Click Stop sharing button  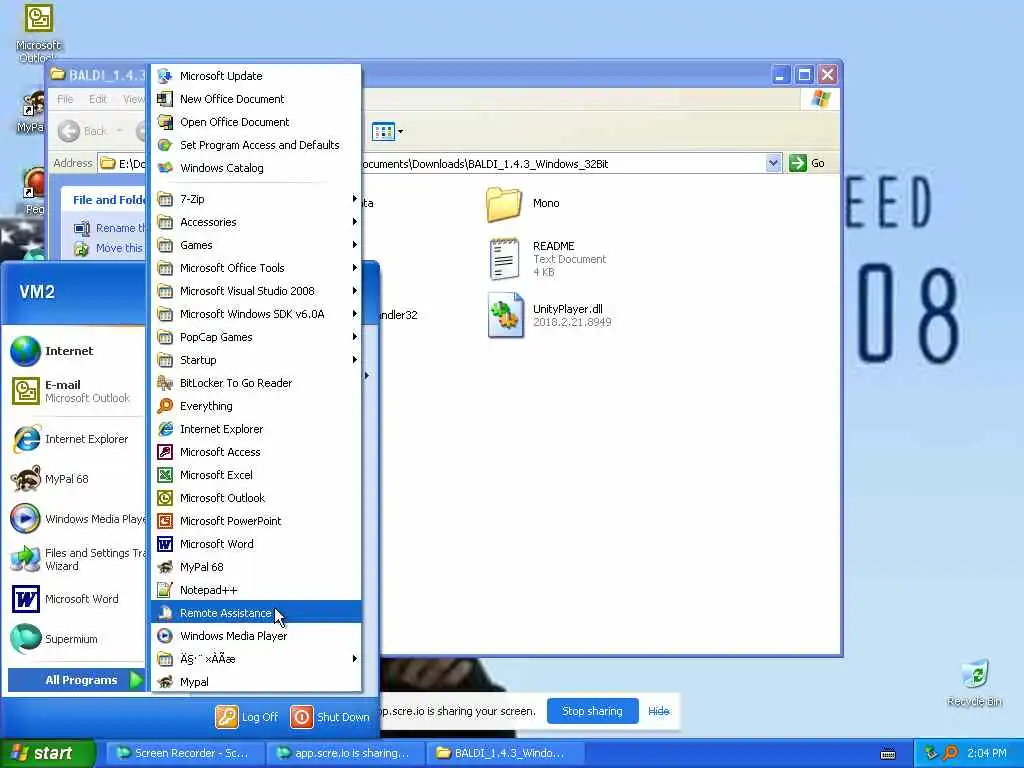click(x=592, y=711)
